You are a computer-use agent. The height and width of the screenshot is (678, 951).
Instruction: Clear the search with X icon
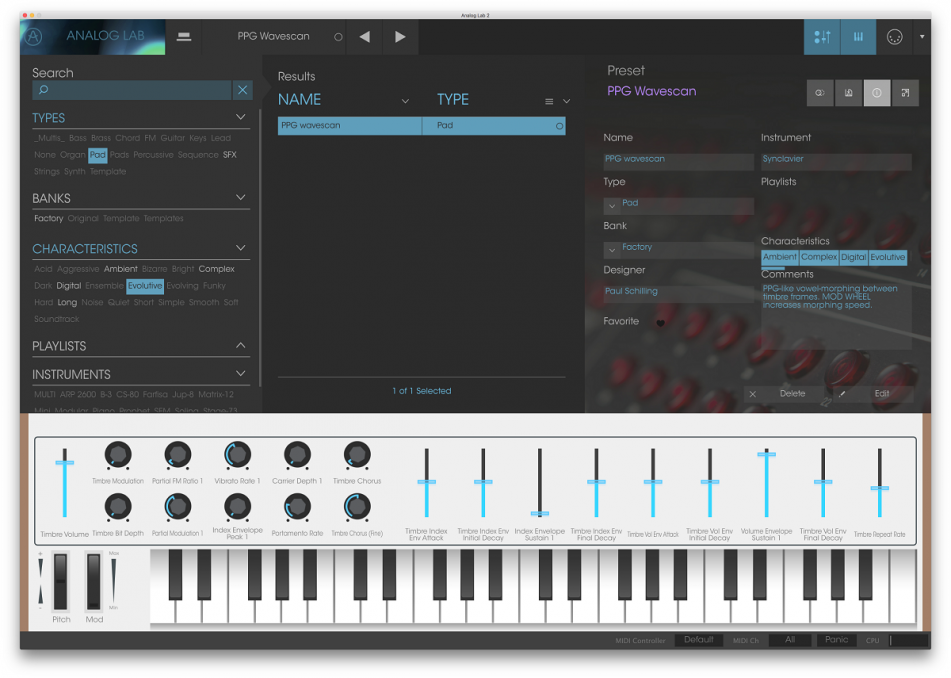243,90
